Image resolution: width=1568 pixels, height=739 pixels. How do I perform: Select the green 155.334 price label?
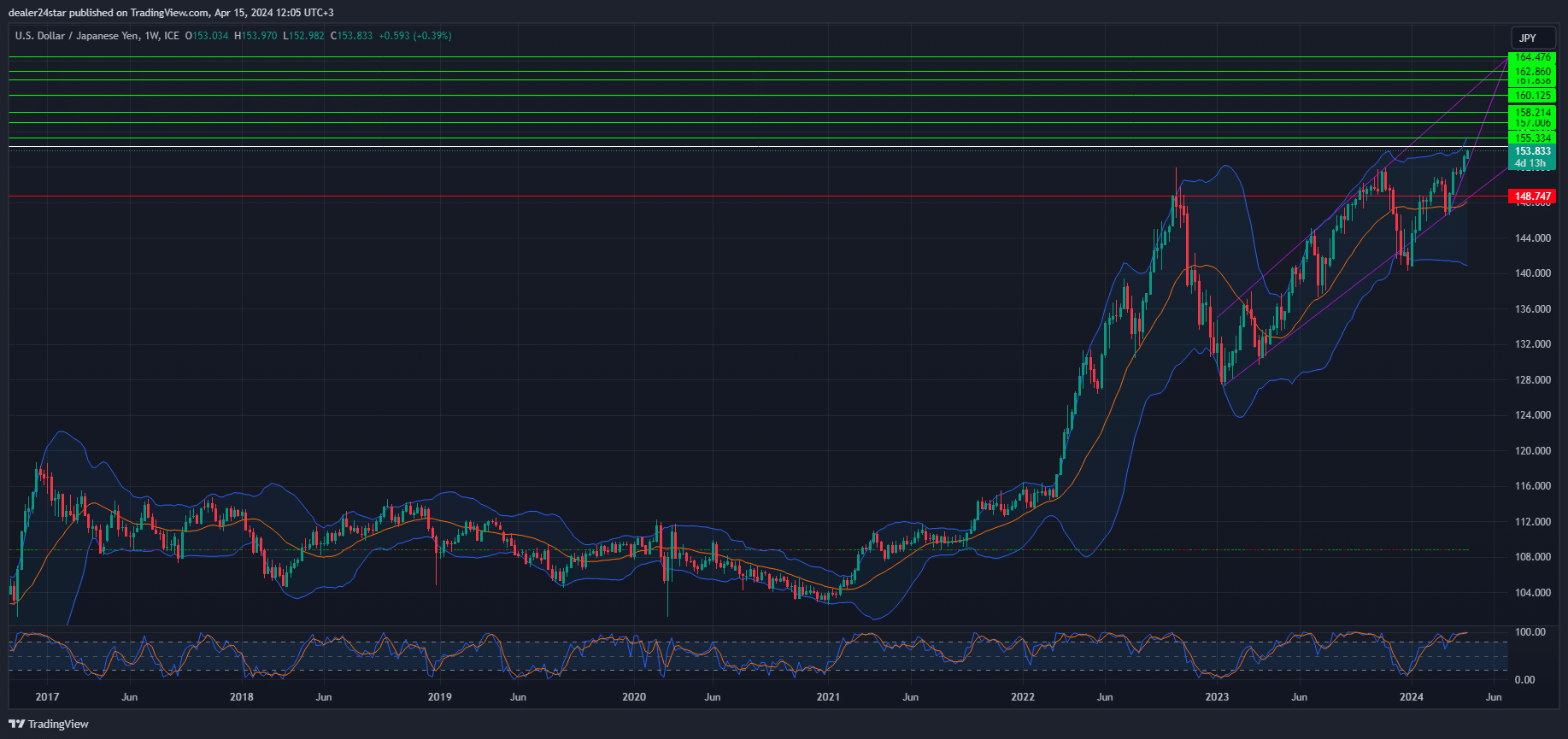click(x=1532, y=138)
